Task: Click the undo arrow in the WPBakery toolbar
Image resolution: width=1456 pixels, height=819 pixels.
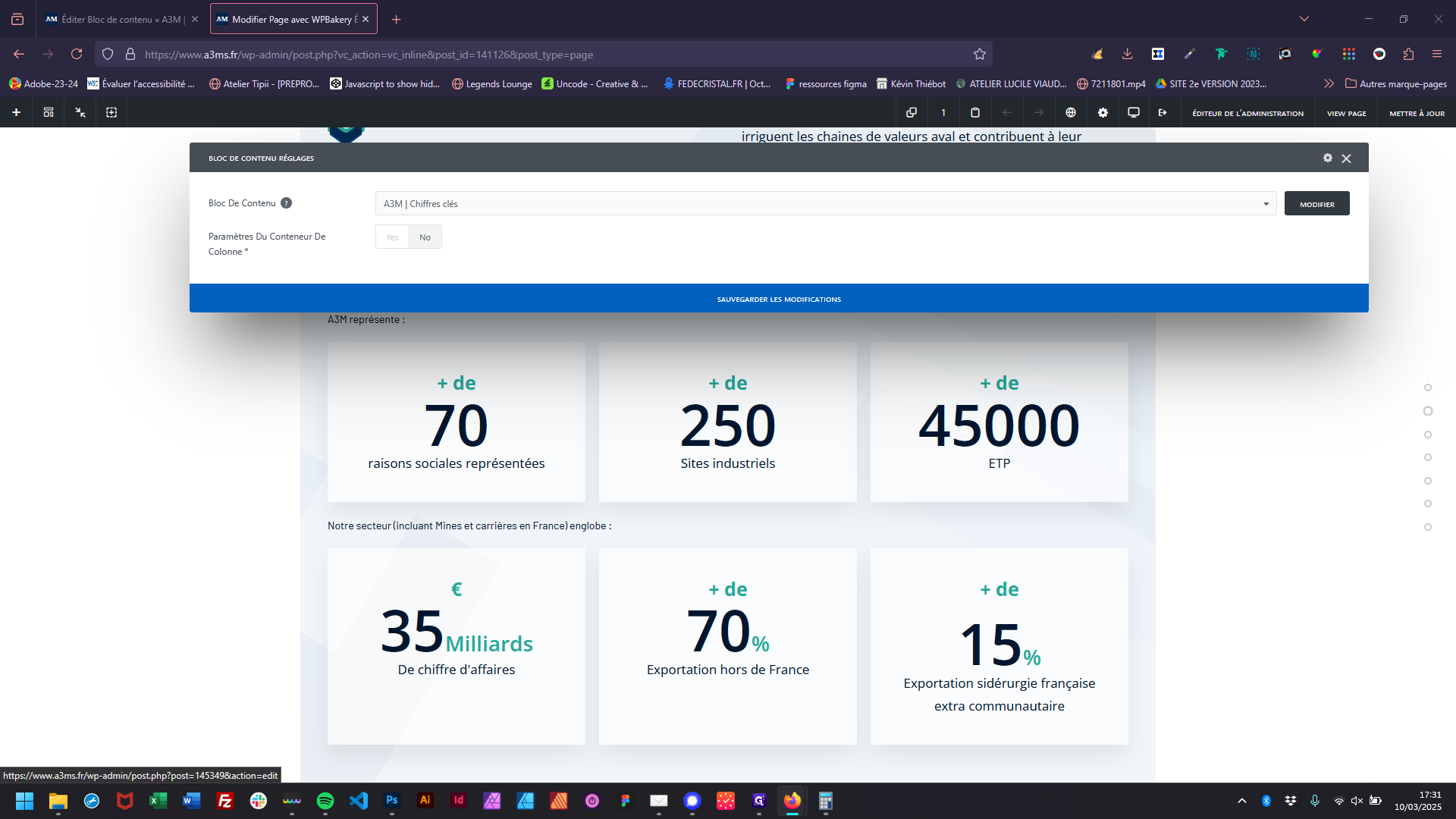Action: click(1007, 112)
